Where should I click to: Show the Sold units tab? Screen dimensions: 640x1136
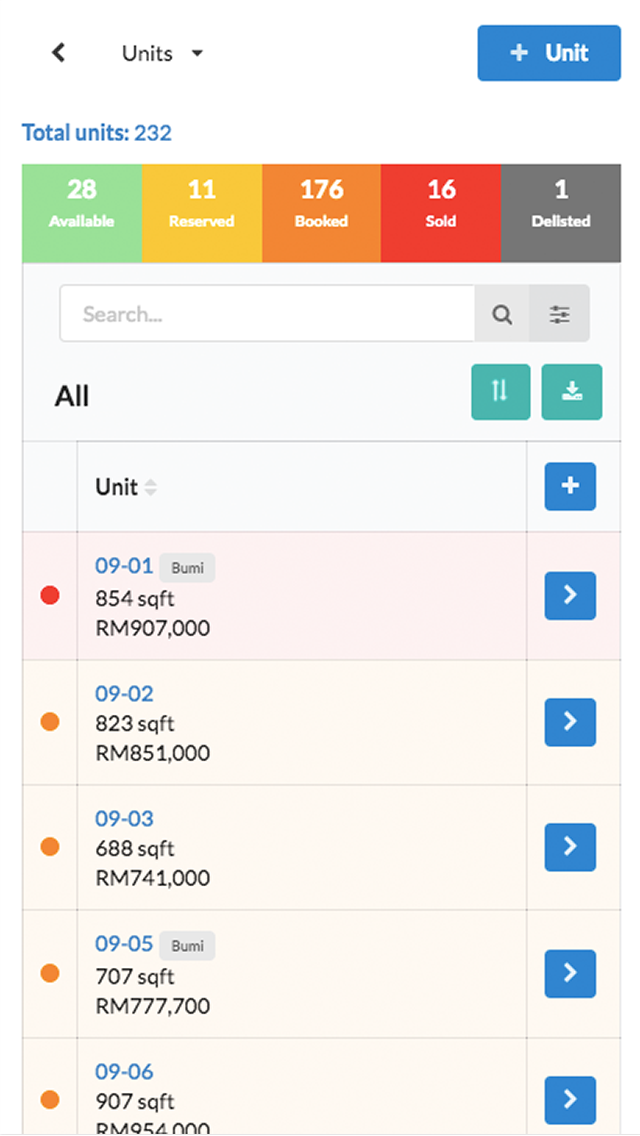coord(441,201)
